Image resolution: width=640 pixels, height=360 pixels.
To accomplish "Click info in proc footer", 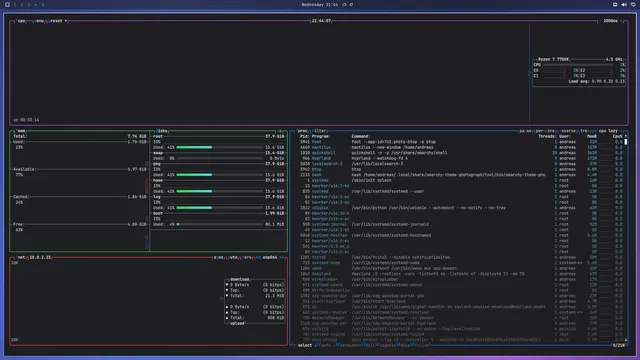I will point(326,345).
